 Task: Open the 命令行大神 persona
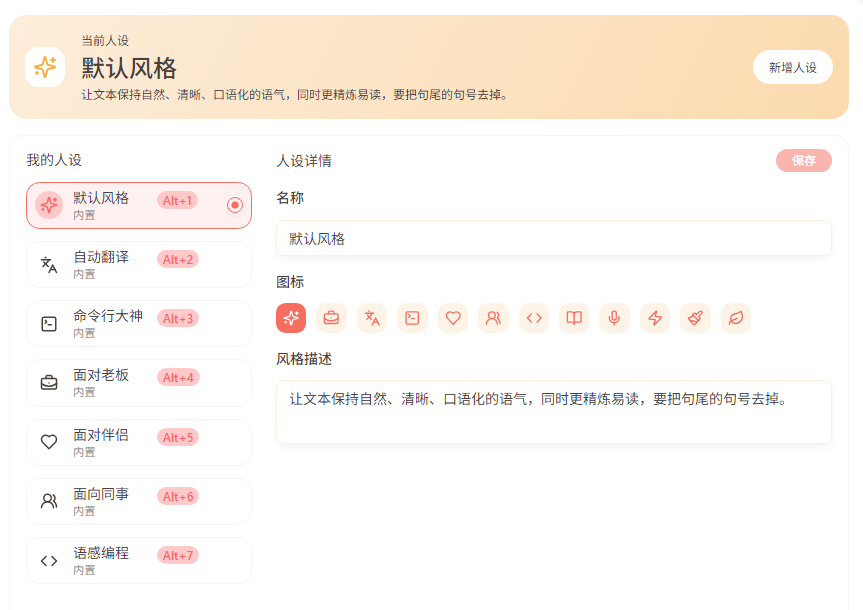tap(138, 323)
